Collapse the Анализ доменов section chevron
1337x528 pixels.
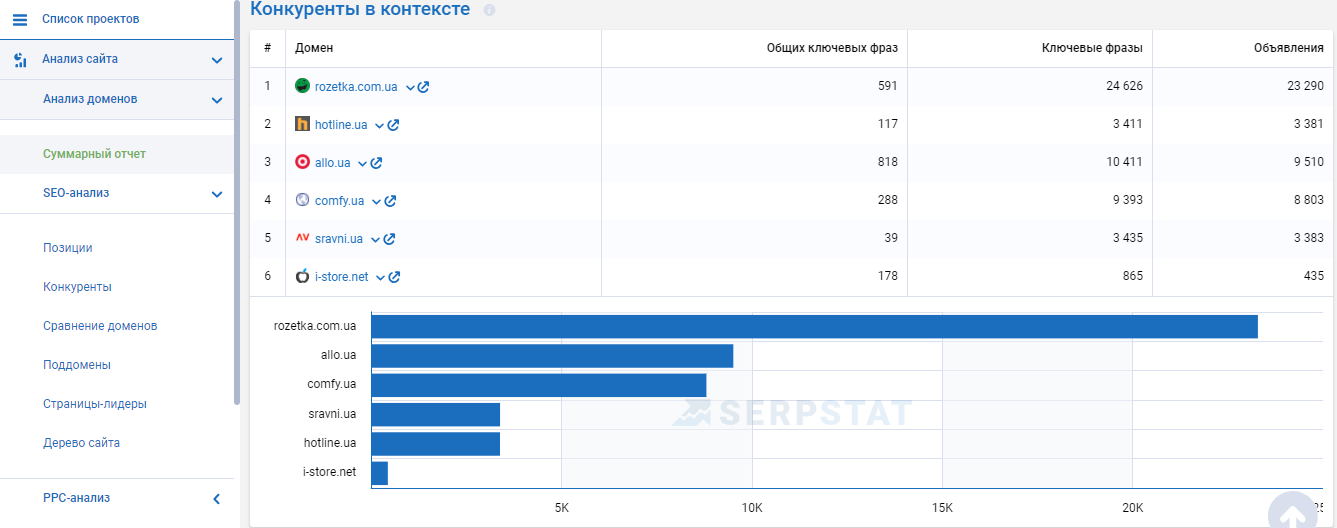click(217, 100)
